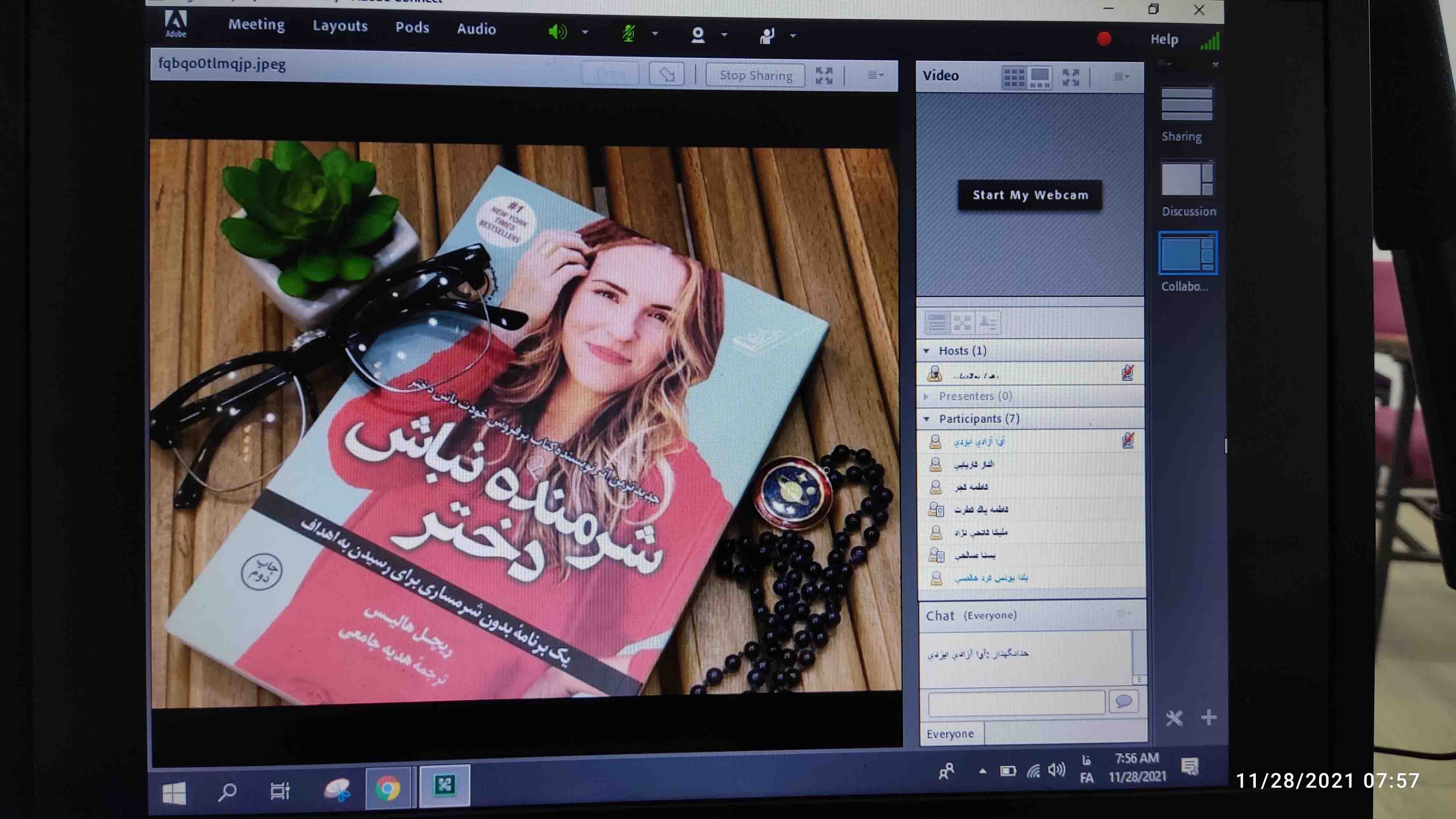Send the chat message with the bubble button
Viewport: 1456px width, 819px height.
[1123, 702]
